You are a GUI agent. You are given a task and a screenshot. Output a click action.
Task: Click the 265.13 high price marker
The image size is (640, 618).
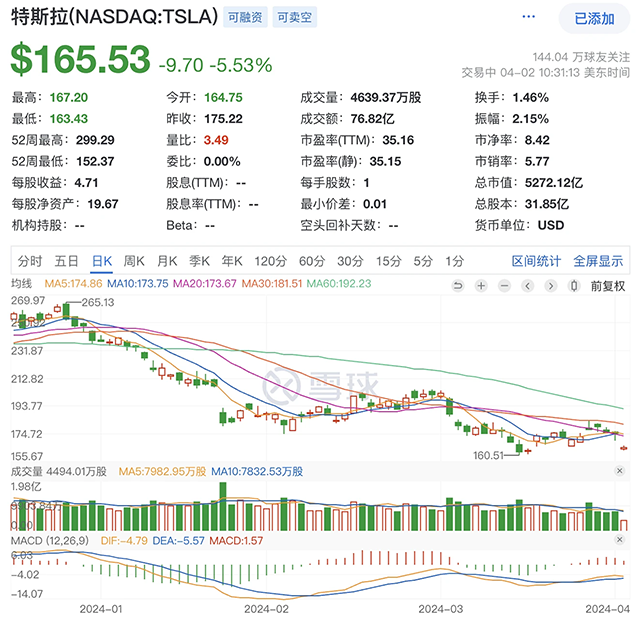(x=98, y=302)
